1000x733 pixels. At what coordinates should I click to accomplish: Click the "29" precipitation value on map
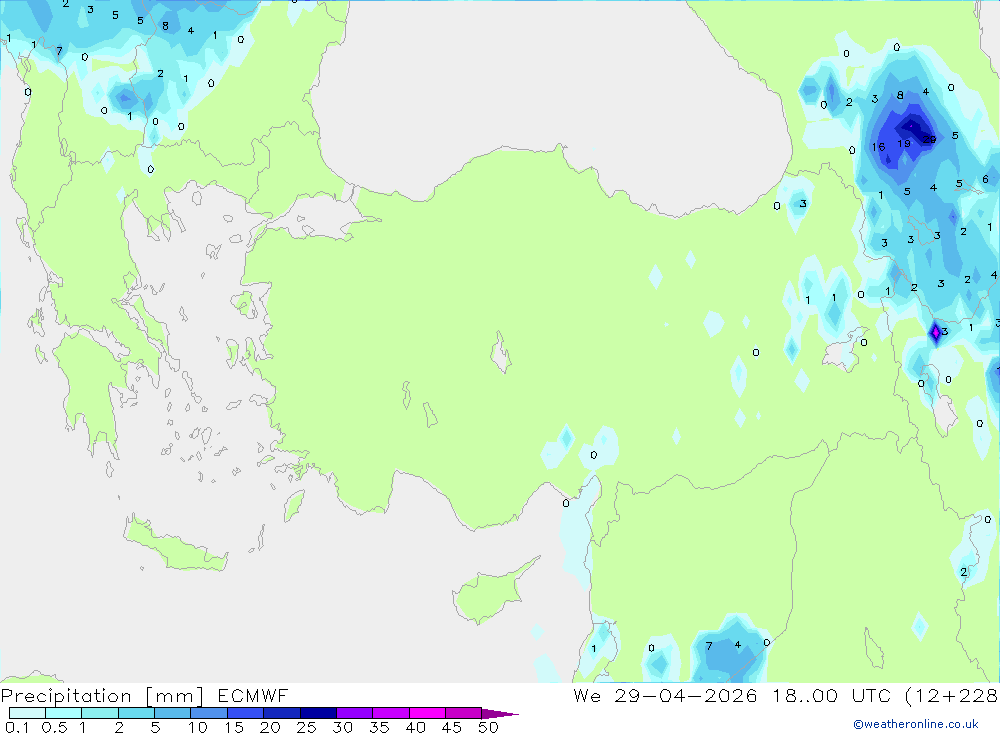point(929,140)
